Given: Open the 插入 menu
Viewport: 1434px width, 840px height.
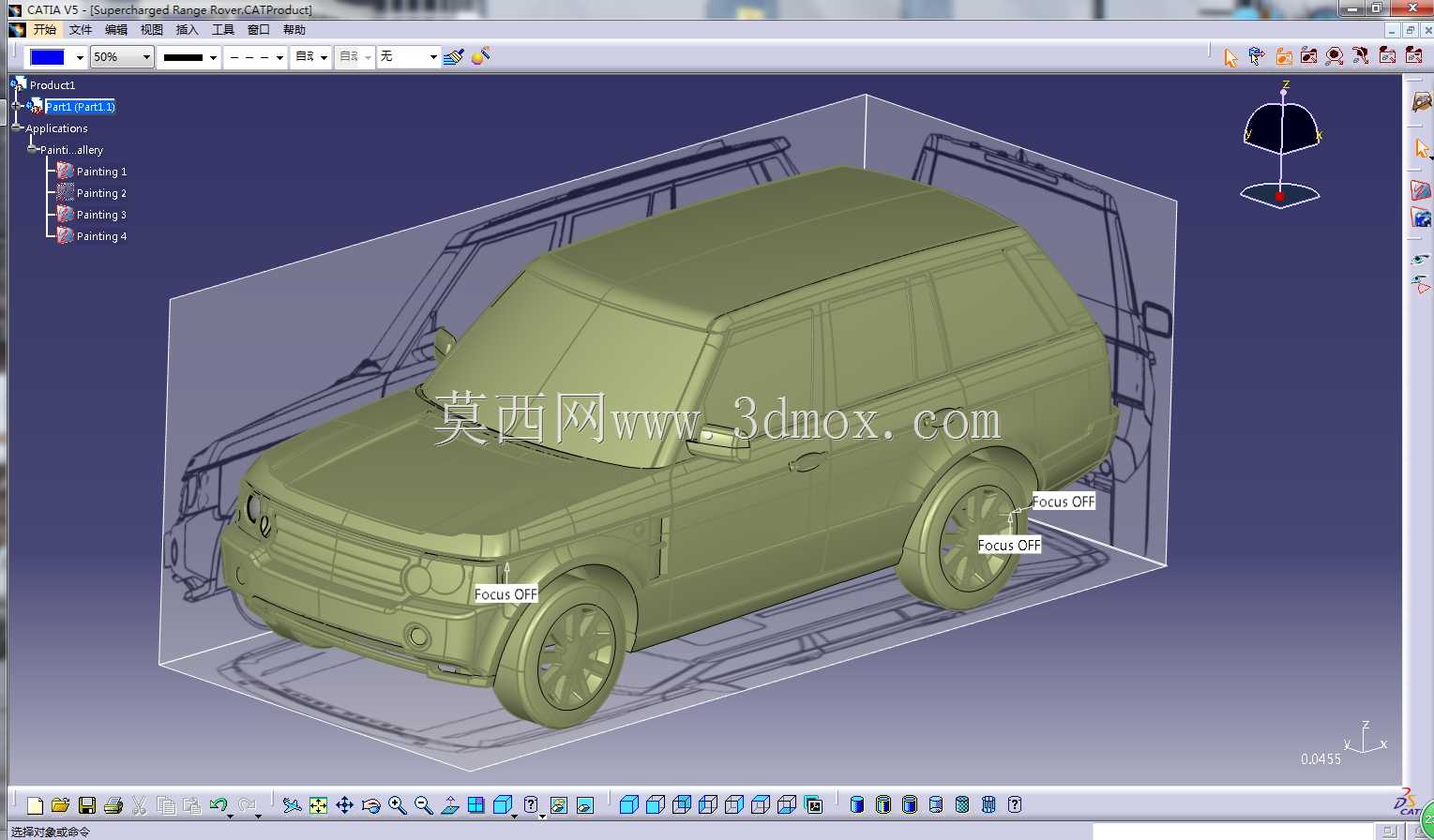Looking at the screenshot, I should point(188,30).
